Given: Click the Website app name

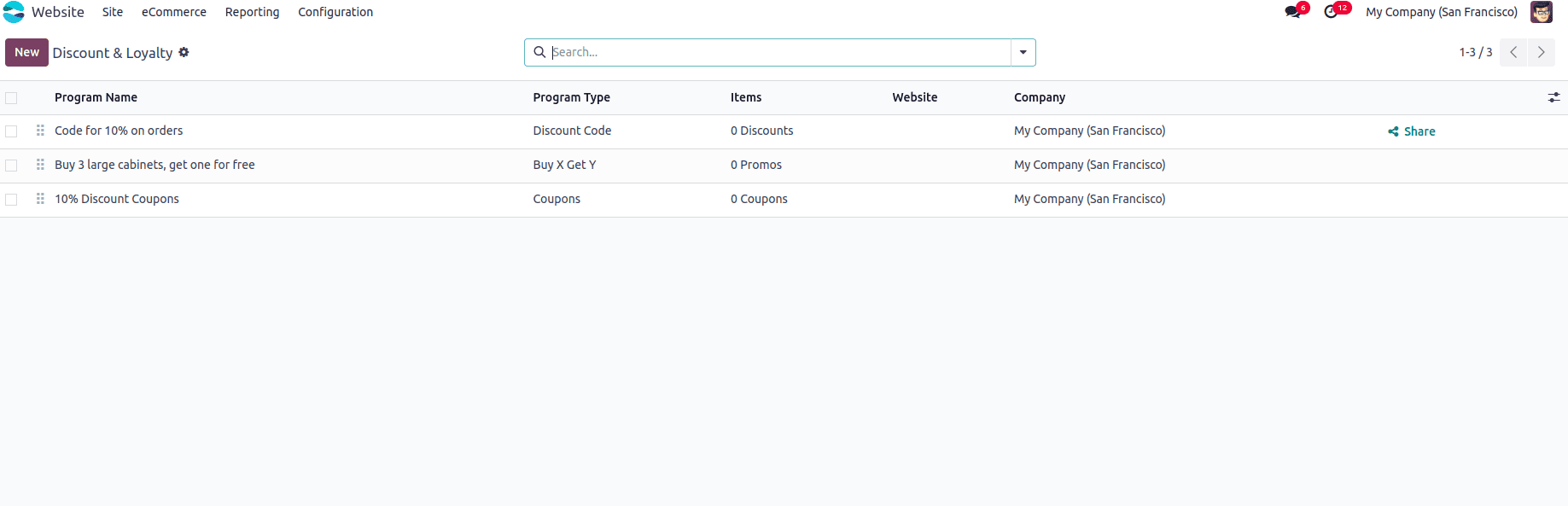Looking at the screenshot, I should point(58,12).
